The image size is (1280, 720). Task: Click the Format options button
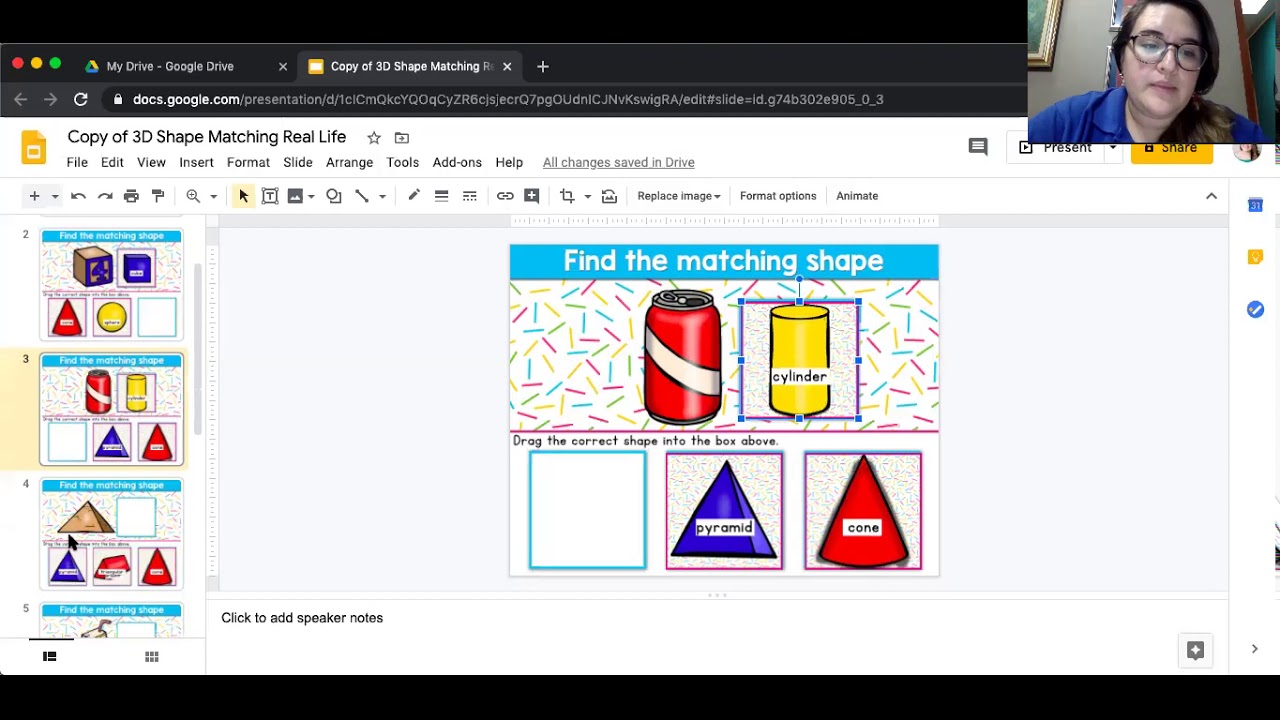(x=778, y=196)
